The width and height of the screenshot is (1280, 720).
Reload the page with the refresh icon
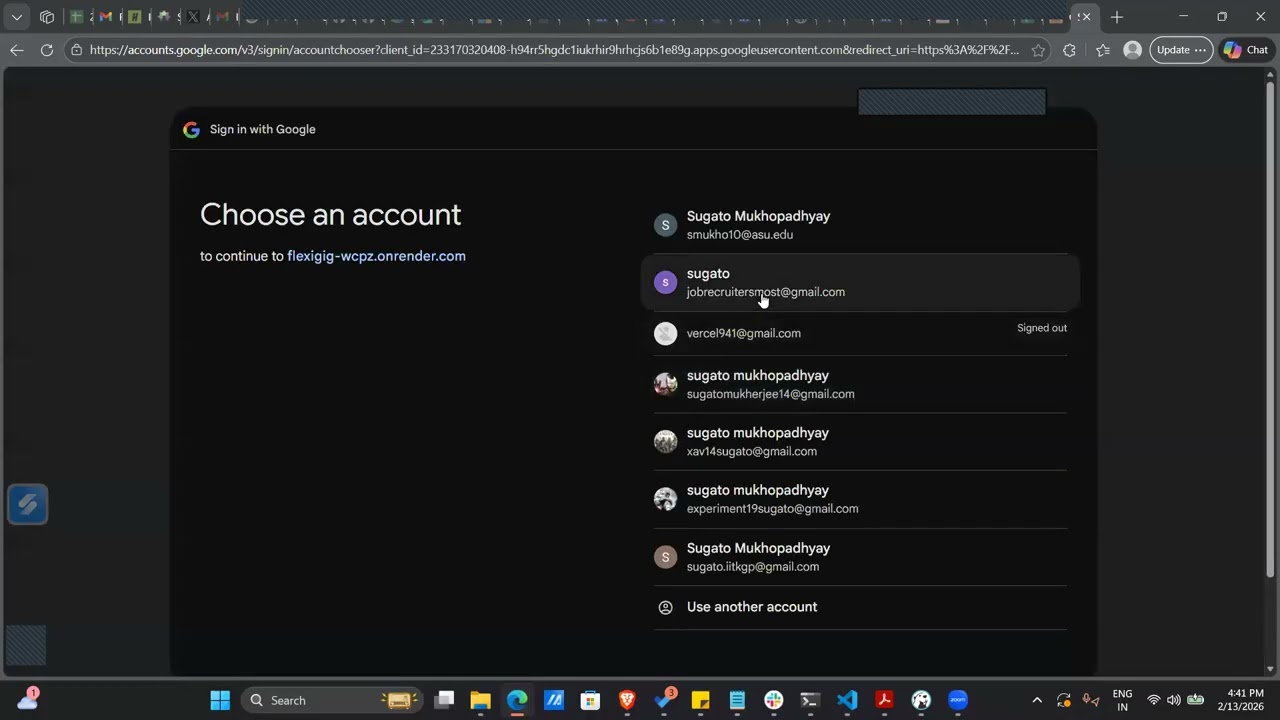(47, 50)
